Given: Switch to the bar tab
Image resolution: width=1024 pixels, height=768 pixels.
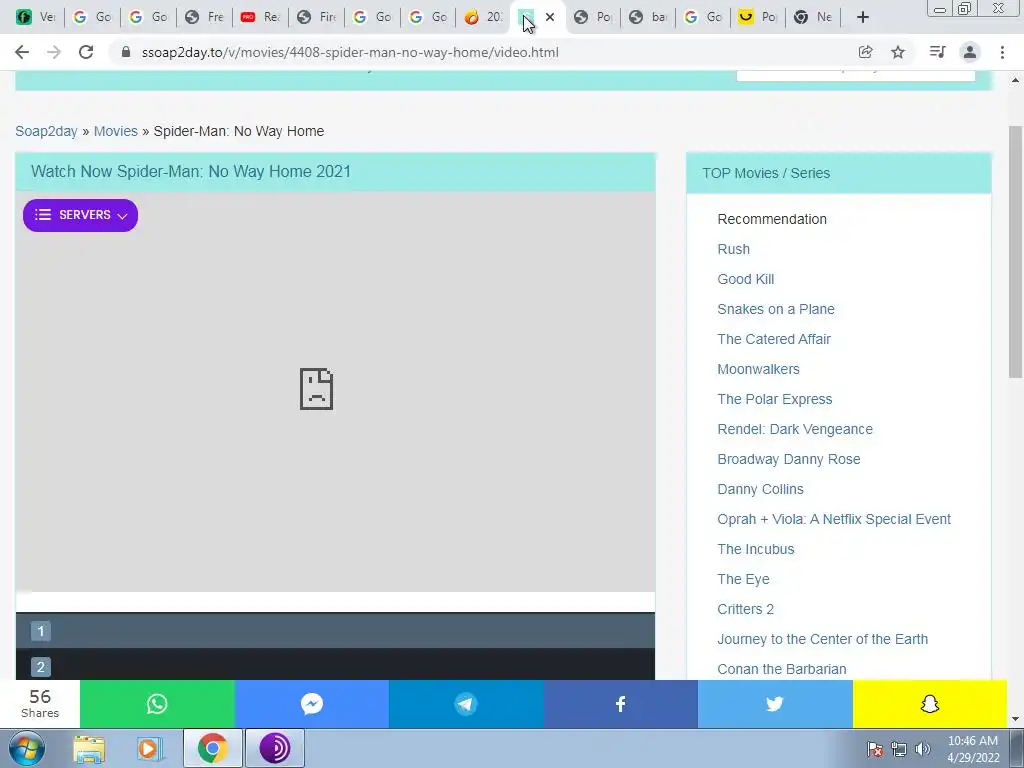Looking at the screenshot, I should pos(648,17).
